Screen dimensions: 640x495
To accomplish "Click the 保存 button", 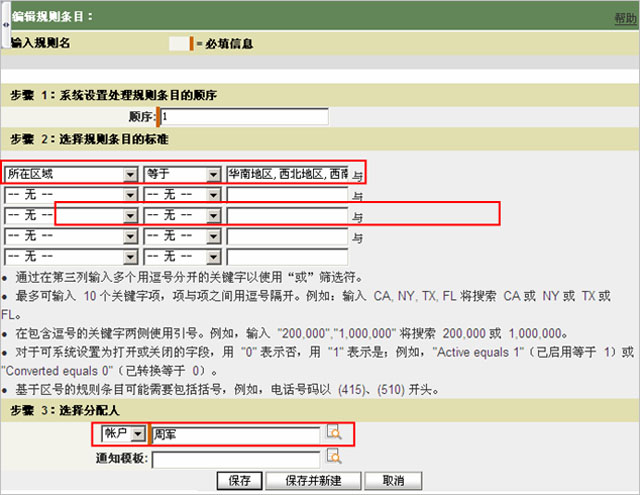I will 239,480.
